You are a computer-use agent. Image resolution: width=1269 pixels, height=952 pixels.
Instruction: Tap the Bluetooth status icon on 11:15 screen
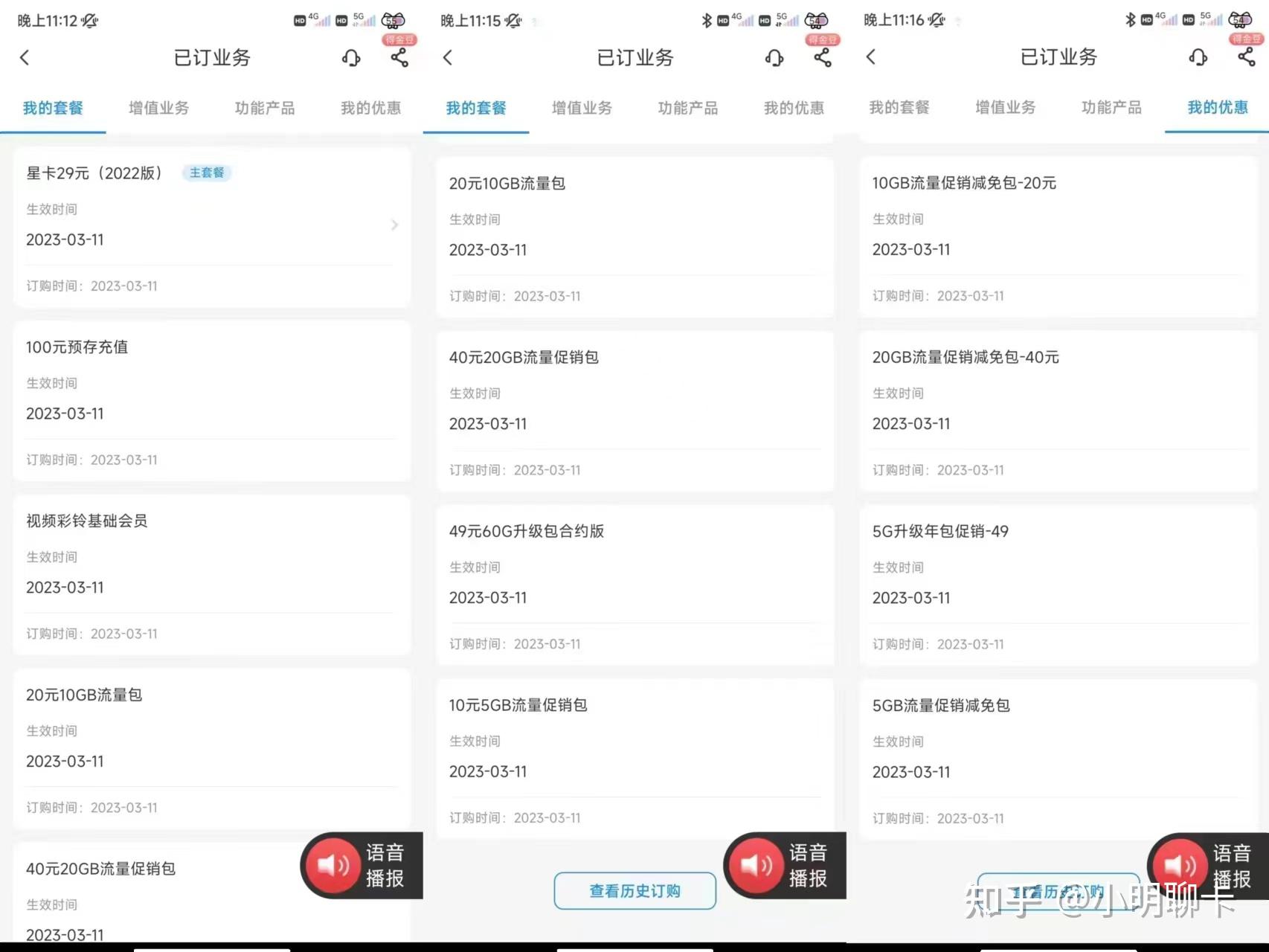(x=707, y=20)
